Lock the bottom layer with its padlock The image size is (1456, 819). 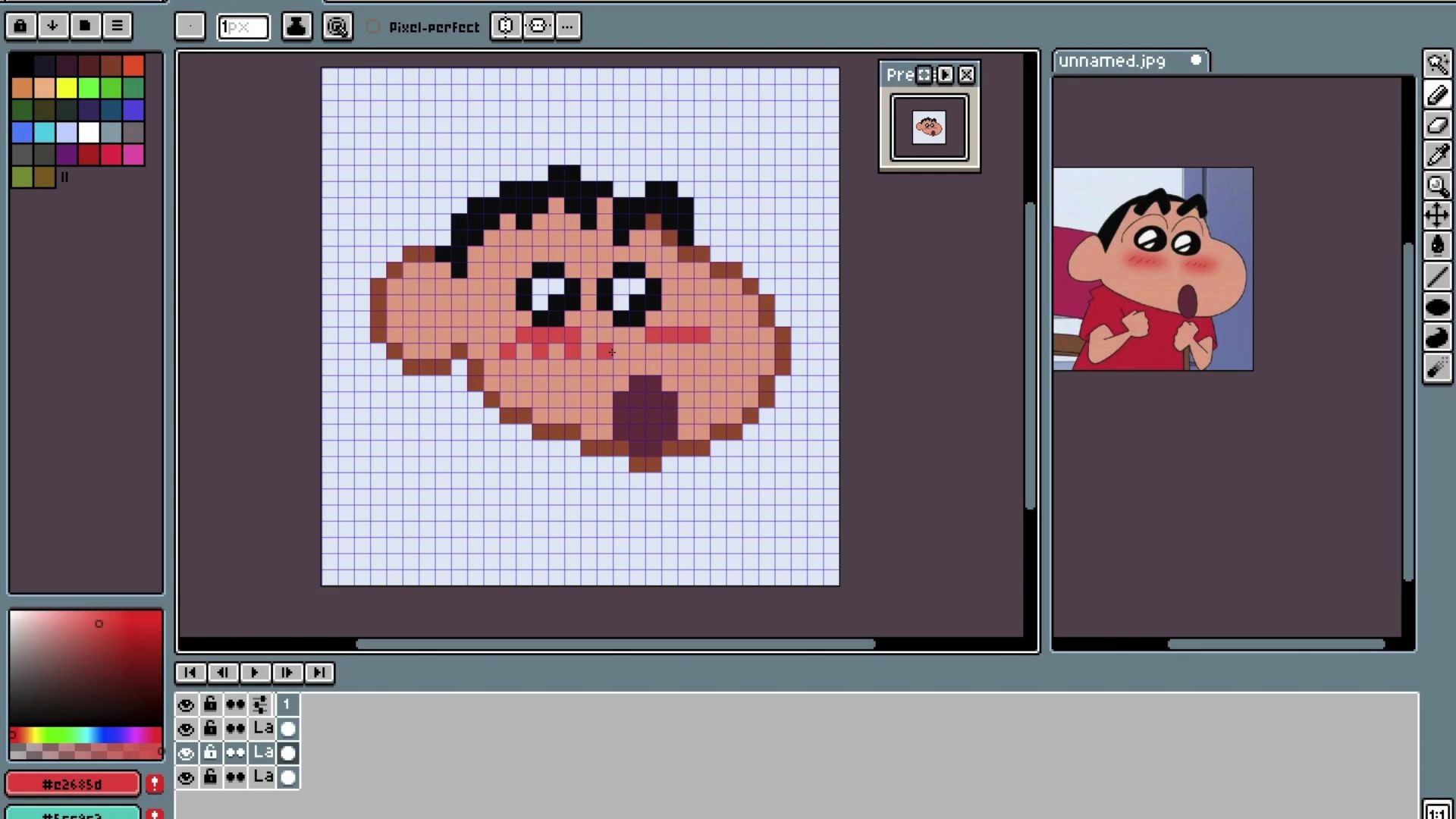pyautogui.click(x=210, y=777)
